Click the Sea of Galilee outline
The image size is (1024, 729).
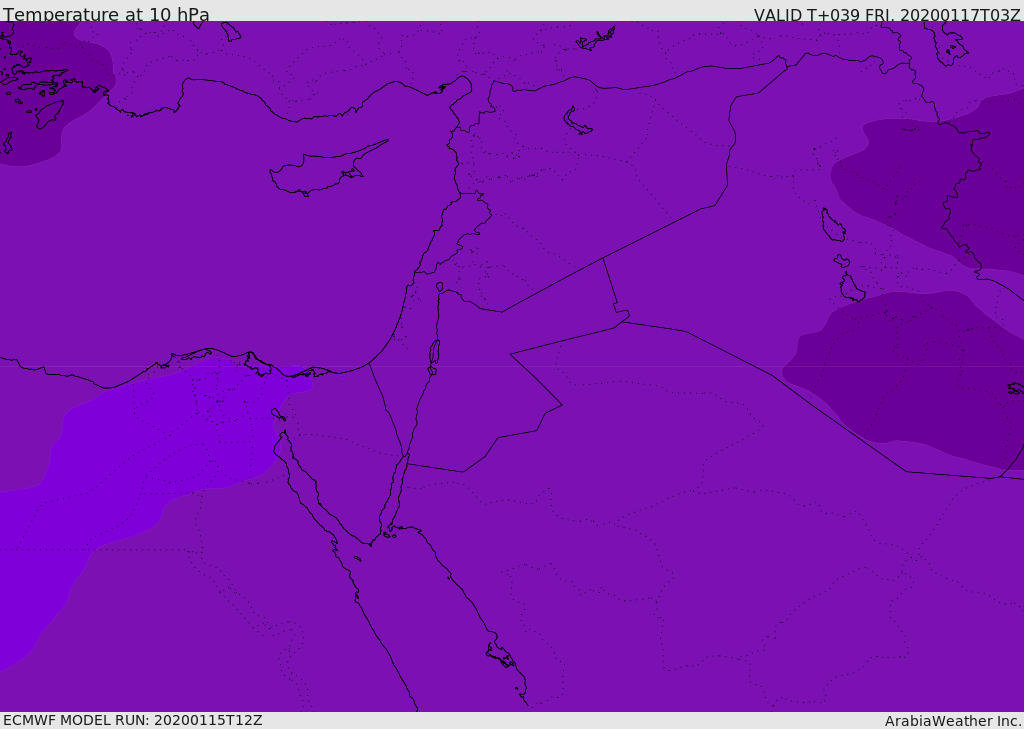(x=439, y=287)
